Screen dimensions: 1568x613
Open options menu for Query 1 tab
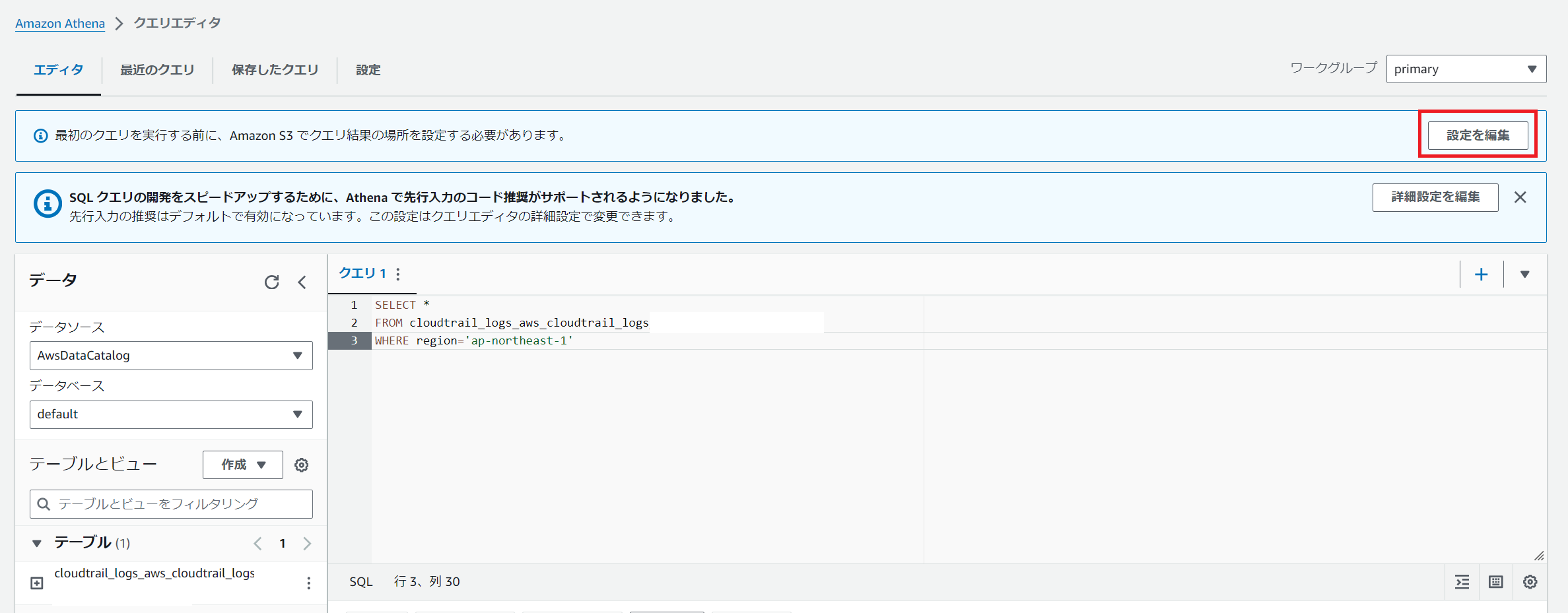coord(398,274)
